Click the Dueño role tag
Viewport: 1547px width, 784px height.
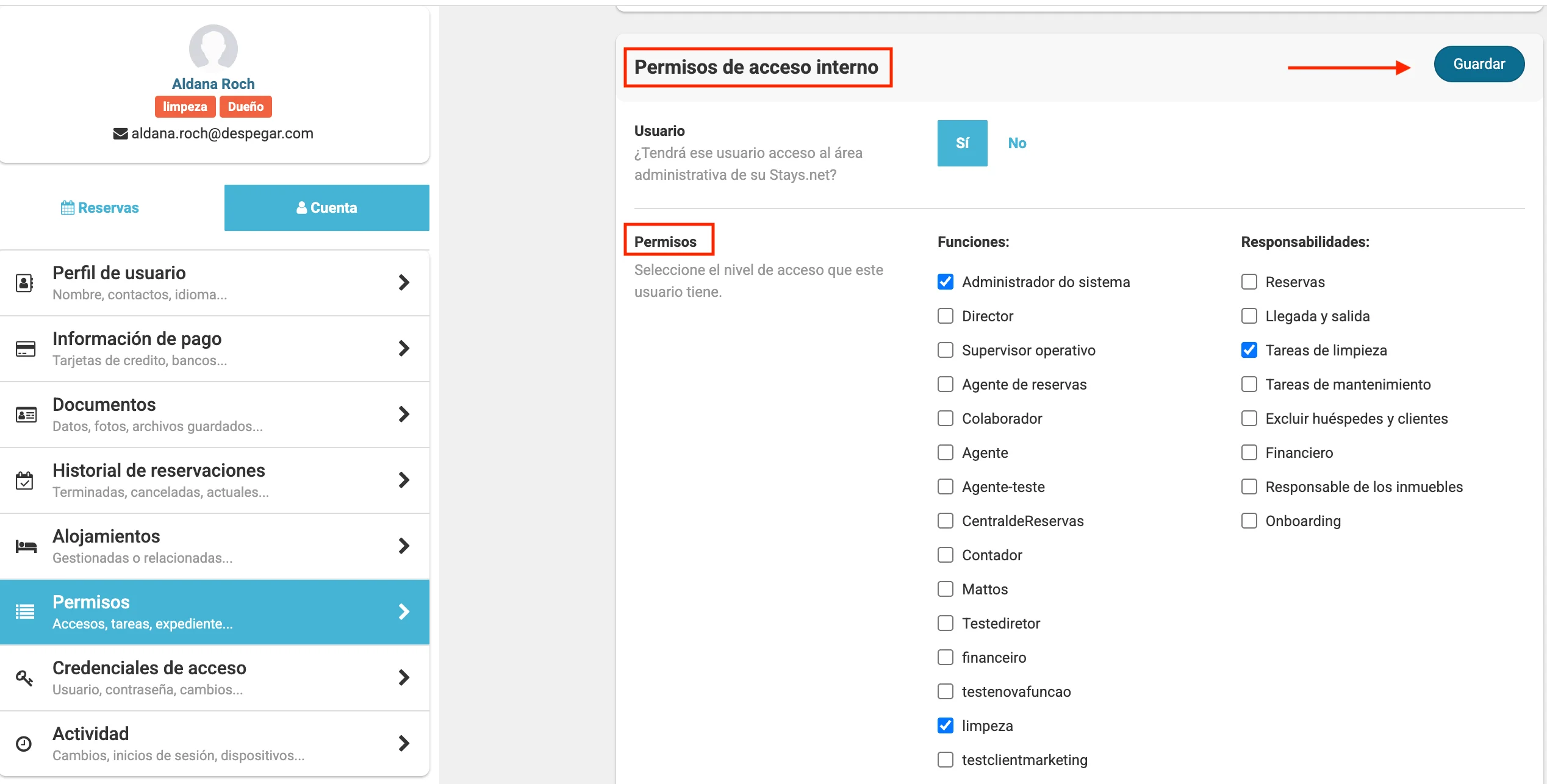(245, 107)
